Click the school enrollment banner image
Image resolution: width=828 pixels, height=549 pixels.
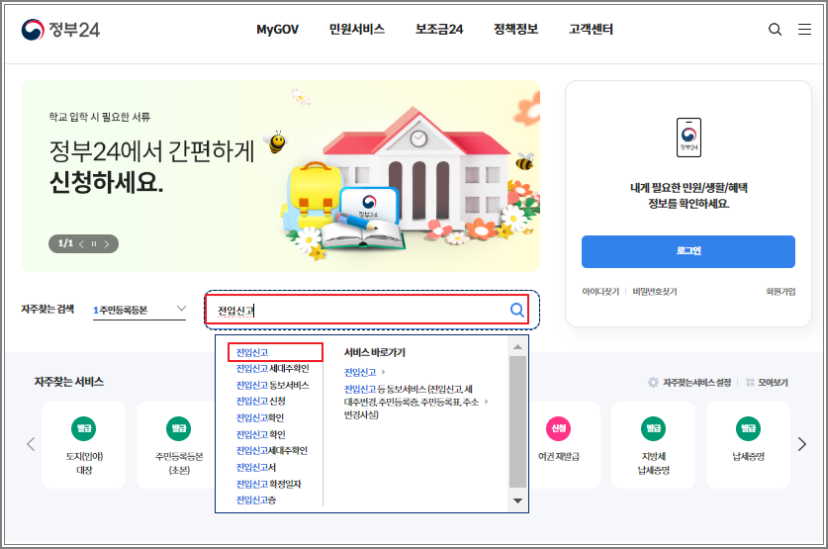click(280, 176)
